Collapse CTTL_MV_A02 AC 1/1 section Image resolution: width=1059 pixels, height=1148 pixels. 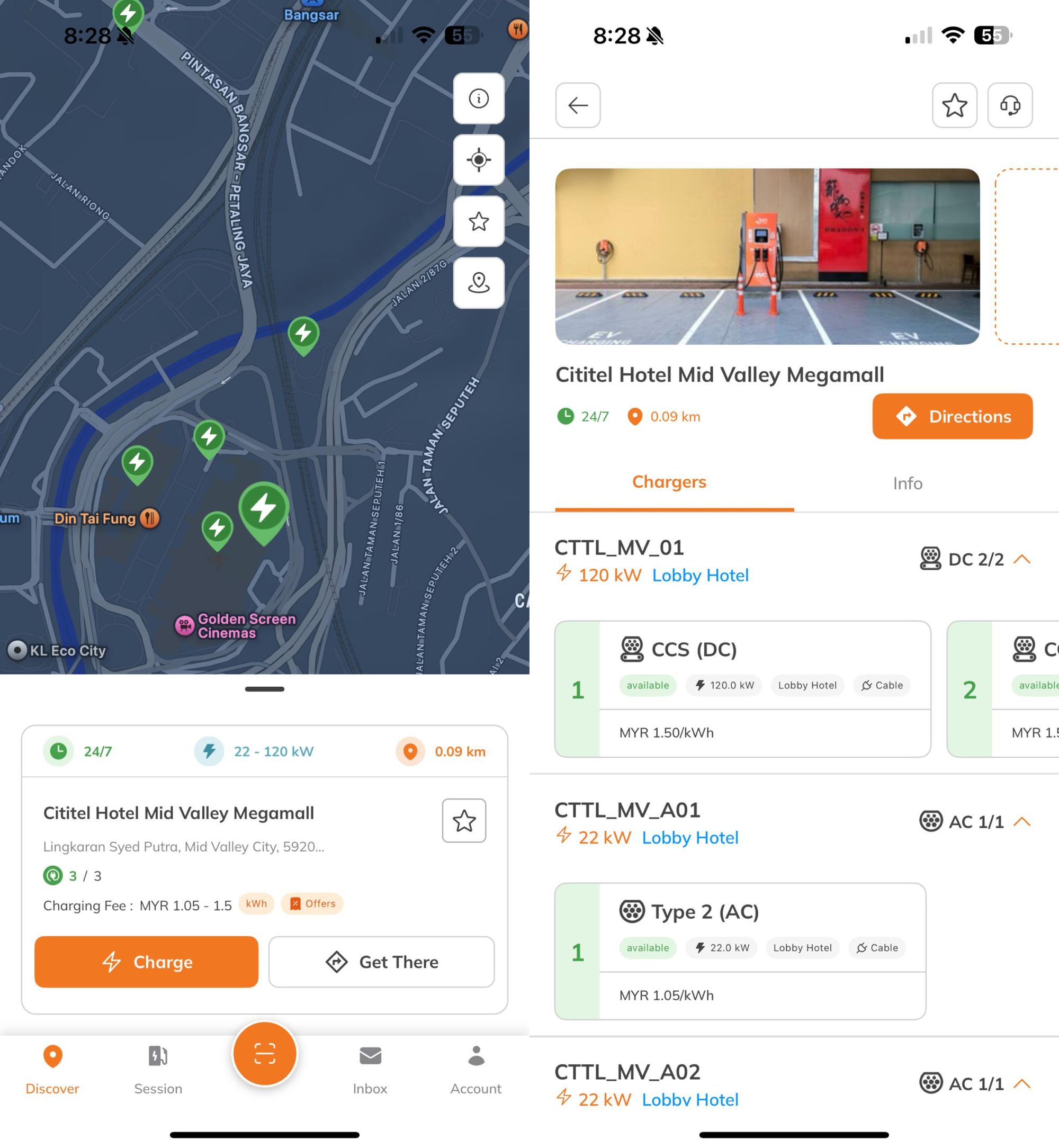pos(1022,1084)
